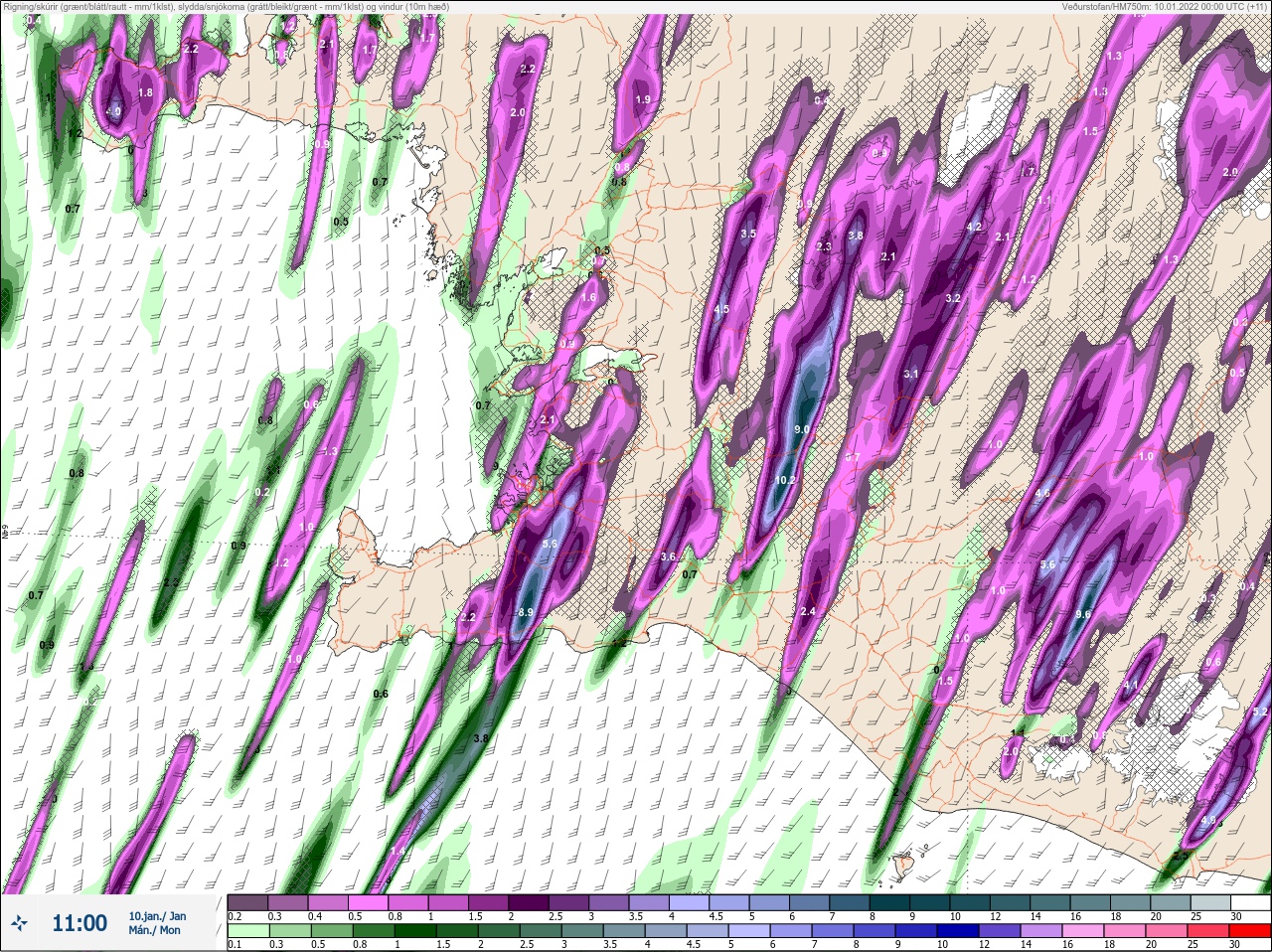
Task: Select upper legend swatch between 0.2 and 0.3
Action: pyautogui.click(x=247, y=902)
